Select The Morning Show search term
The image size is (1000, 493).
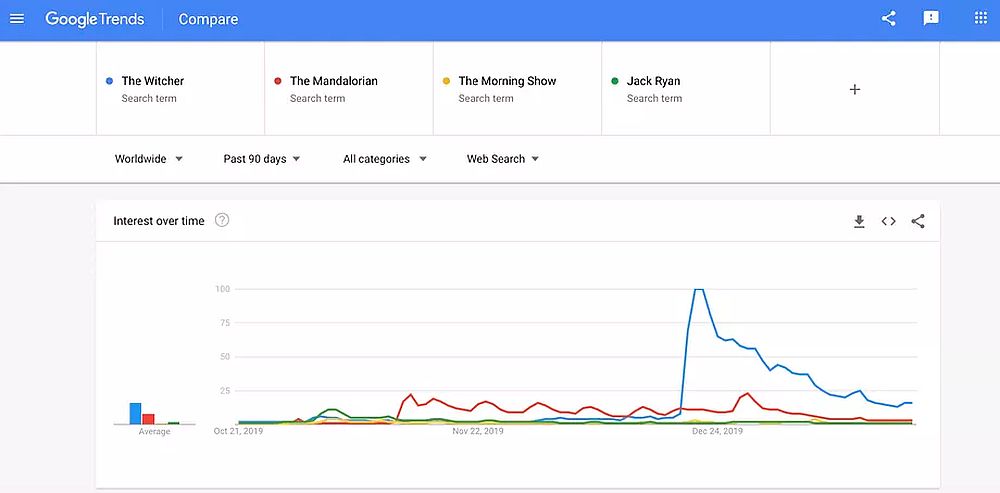pyautogui.click(x=507, y=81)
